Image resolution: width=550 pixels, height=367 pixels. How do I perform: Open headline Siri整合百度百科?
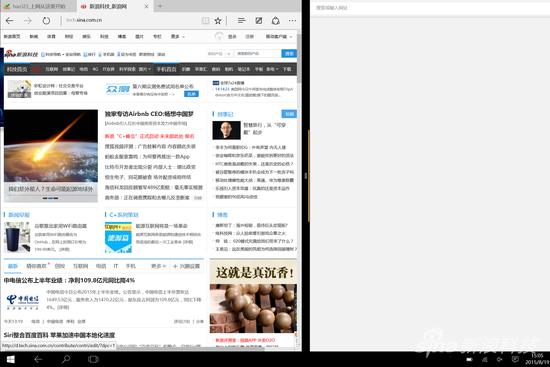(59, 335)
